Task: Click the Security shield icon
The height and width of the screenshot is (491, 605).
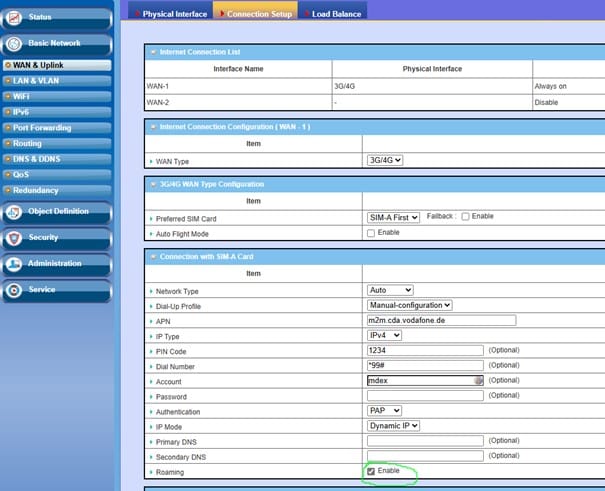Action: (14, 238)
